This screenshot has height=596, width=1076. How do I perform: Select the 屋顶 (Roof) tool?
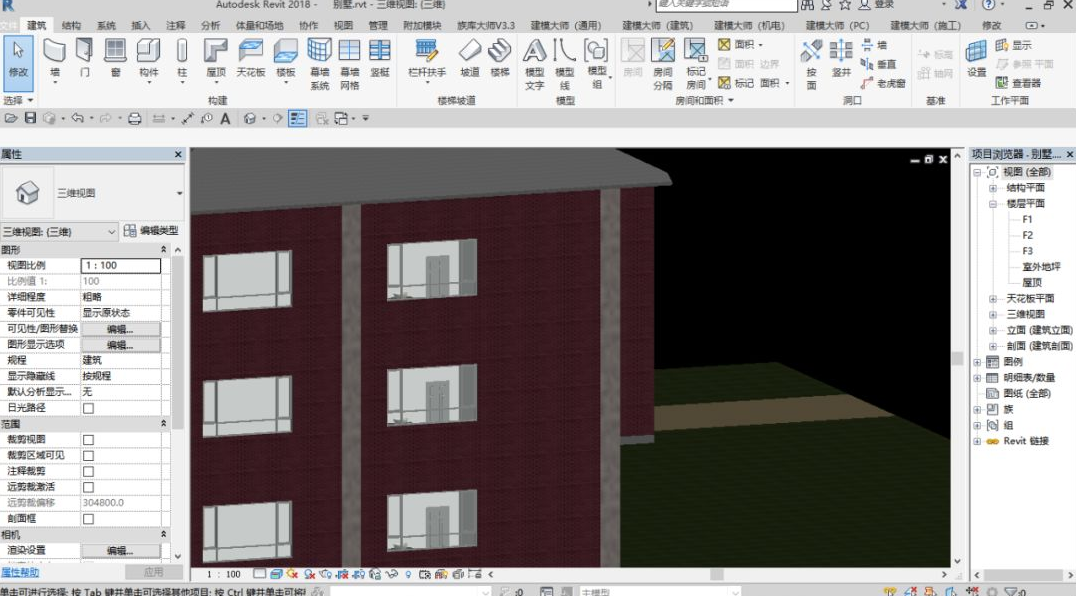pos(215,58)
